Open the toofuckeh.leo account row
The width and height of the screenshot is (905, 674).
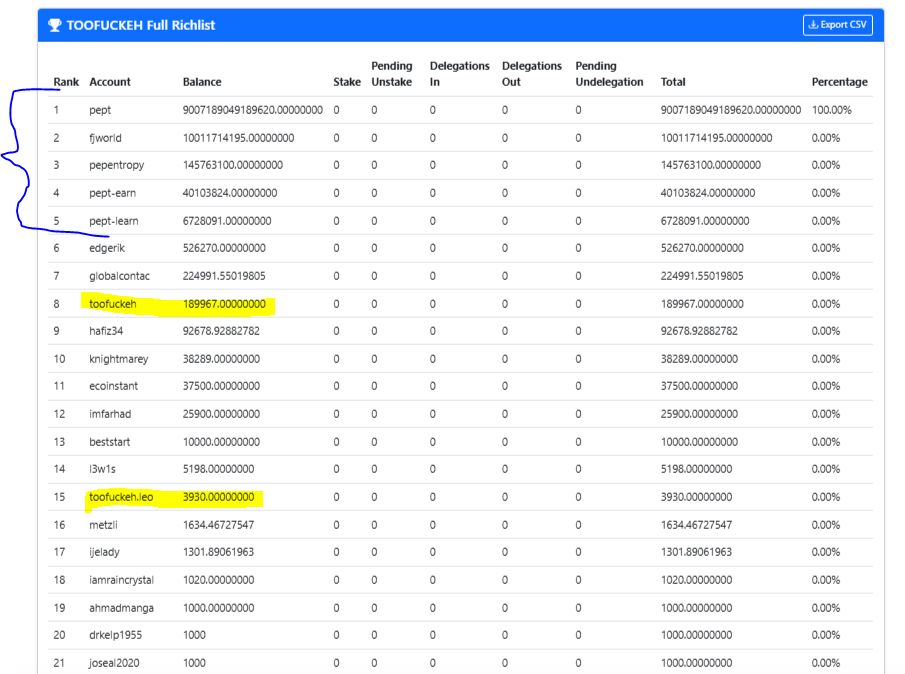[461, 497]
